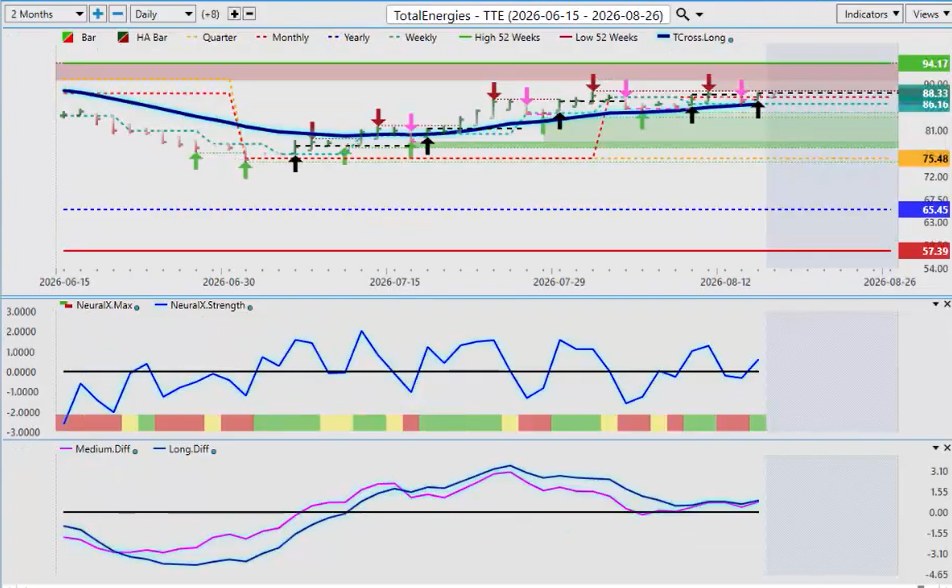Click the Medium.Diff settings dot
This screenshot has width=952, height=588.
click(135, 451)
